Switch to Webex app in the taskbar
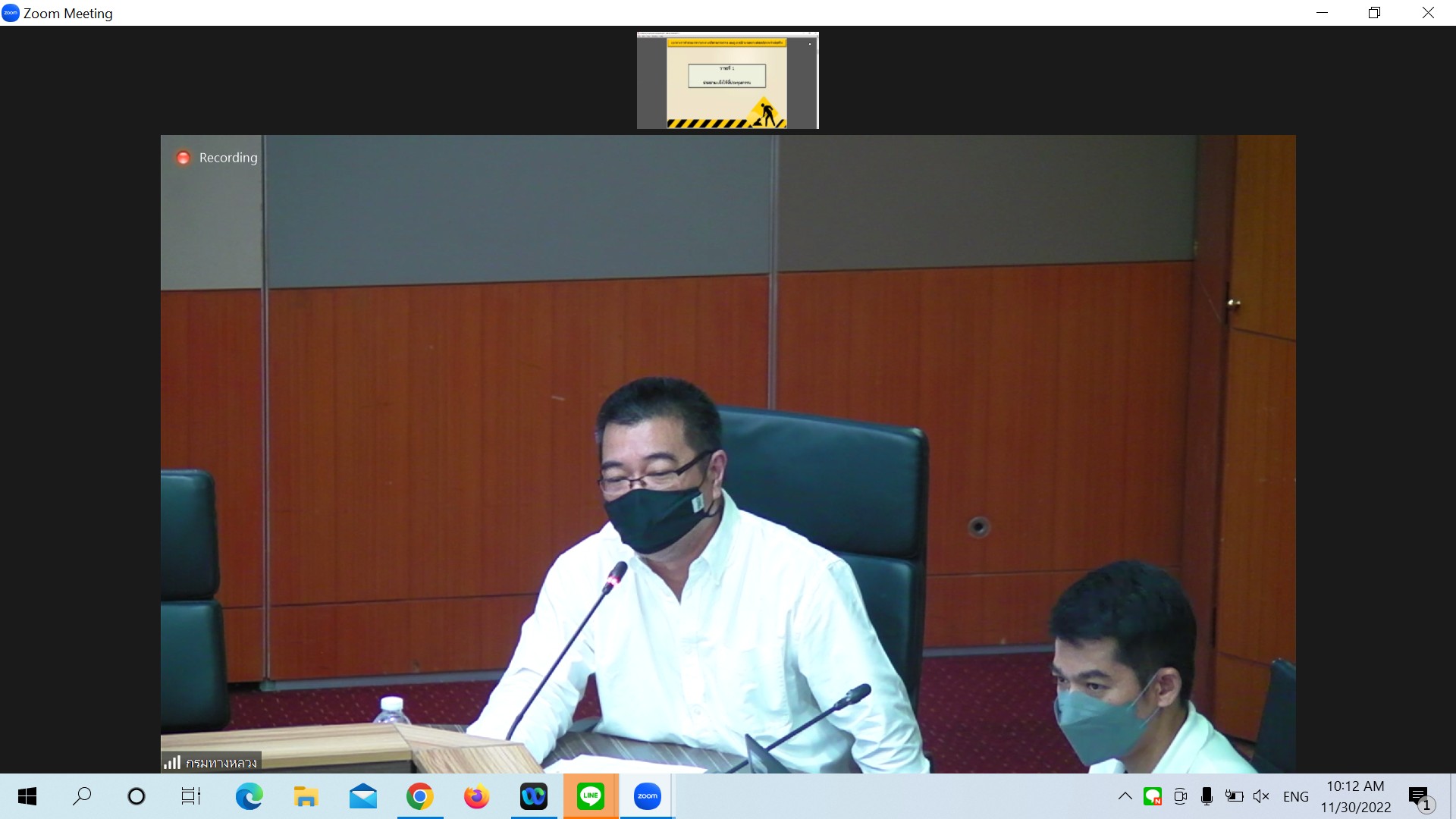The height and width of the screenshot is (819, 1456). 533,796
